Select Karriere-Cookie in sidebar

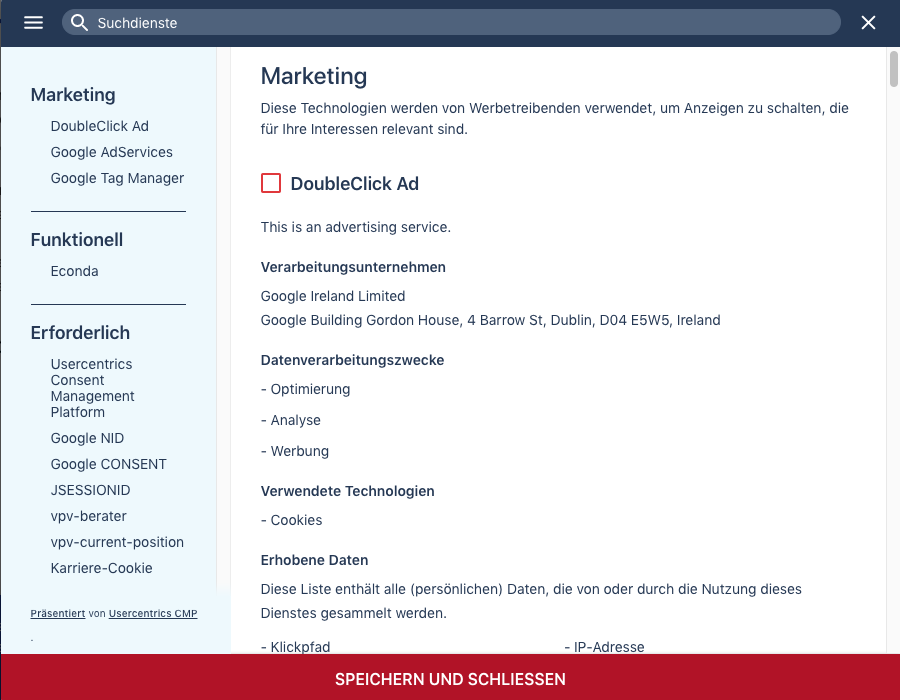click(x=102, y=568)
